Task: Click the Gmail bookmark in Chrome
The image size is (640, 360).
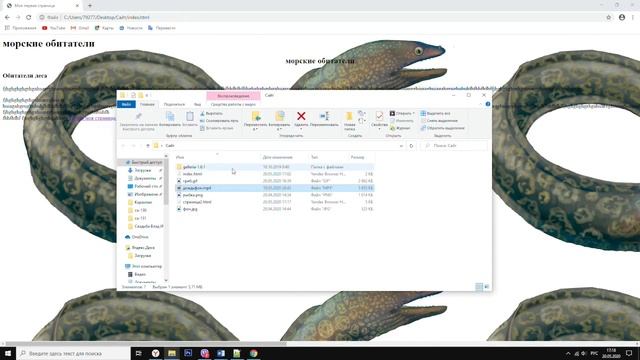Action: point(80,28)
